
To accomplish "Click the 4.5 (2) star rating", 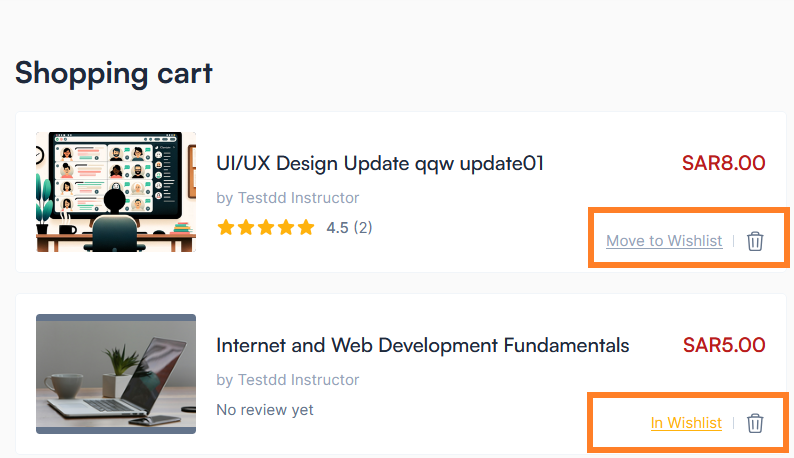I will (x=294, y=227).
